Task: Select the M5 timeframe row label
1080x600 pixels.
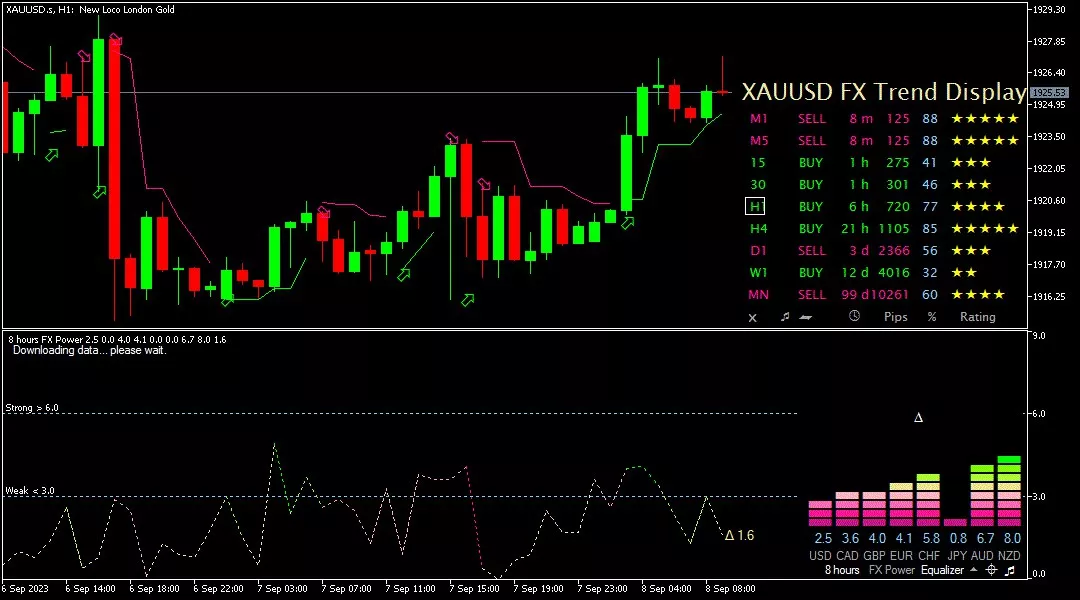Action: pyautogui.click(x=758, y=141)
